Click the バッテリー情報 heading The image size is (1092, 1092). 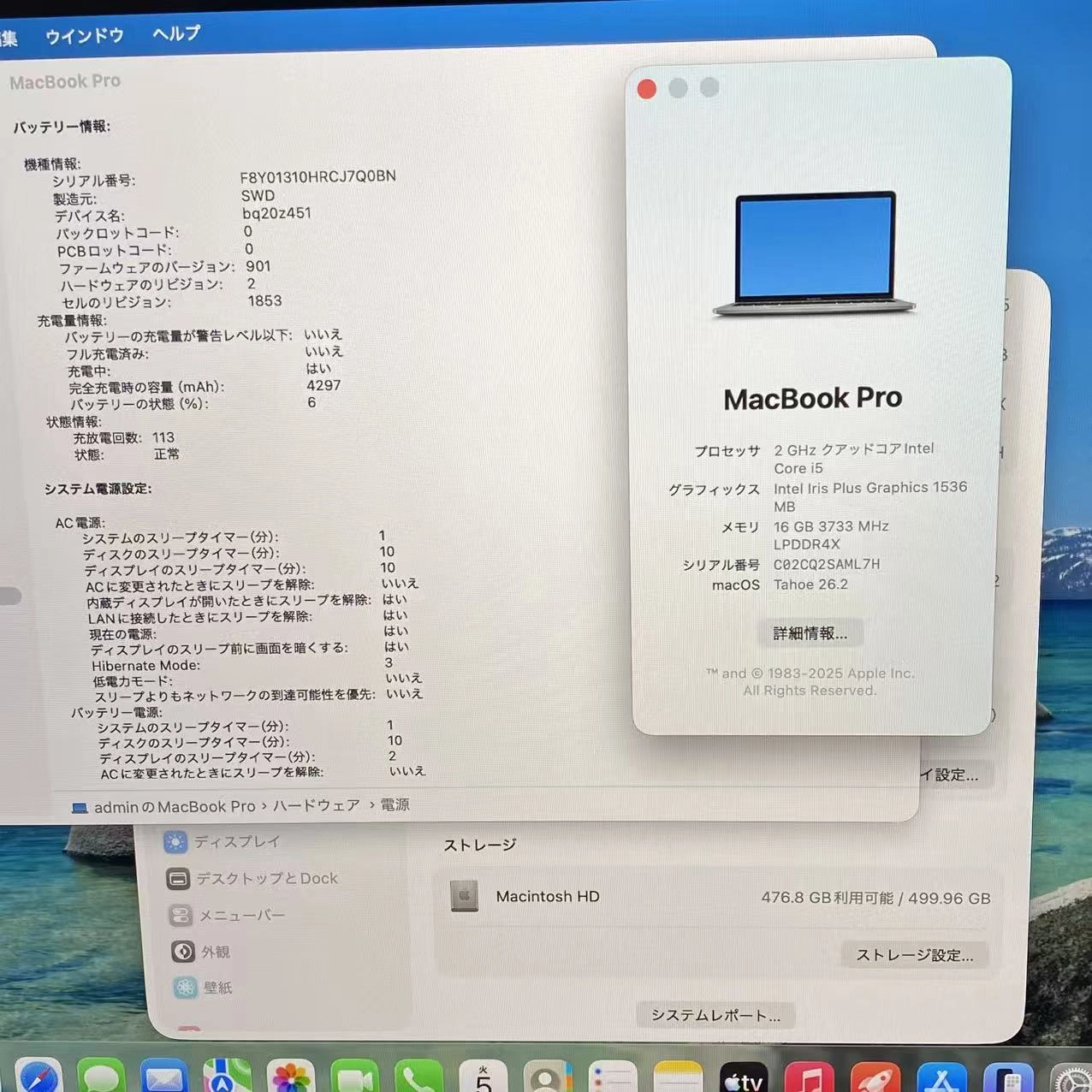click(x=62, y=127)
